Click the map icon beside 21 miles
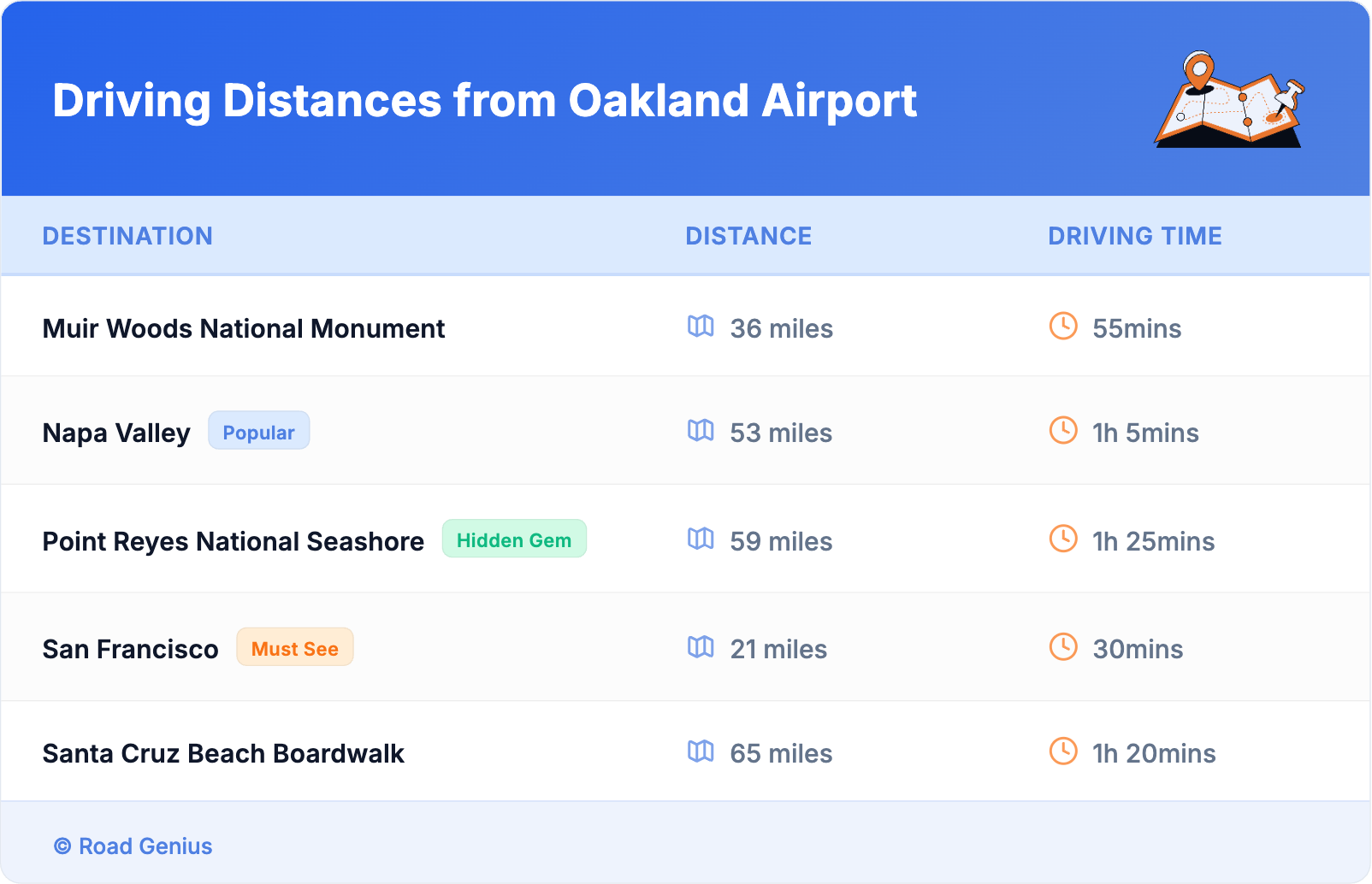 coord(701,647)
